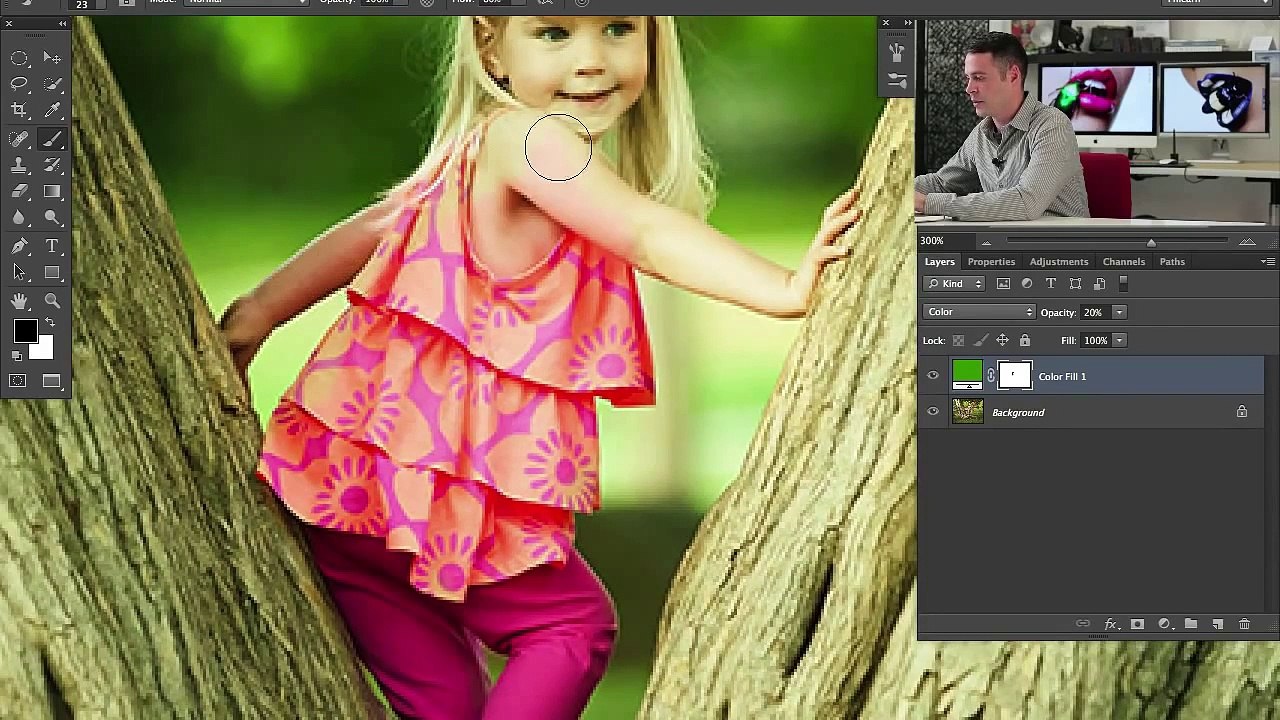
Task: Click the white background color swatch
Action: click(x=43, y=350)
